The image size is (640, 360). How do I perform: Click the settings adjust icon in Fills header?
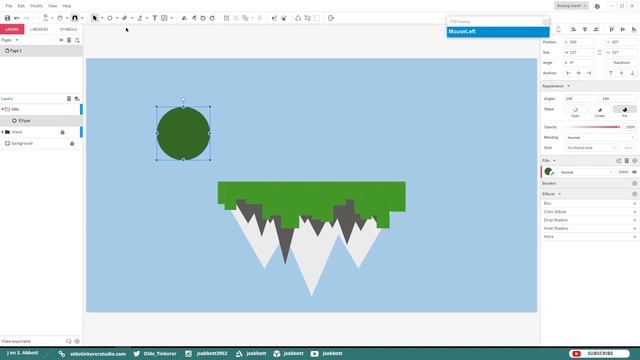click(x=619, y=161)
